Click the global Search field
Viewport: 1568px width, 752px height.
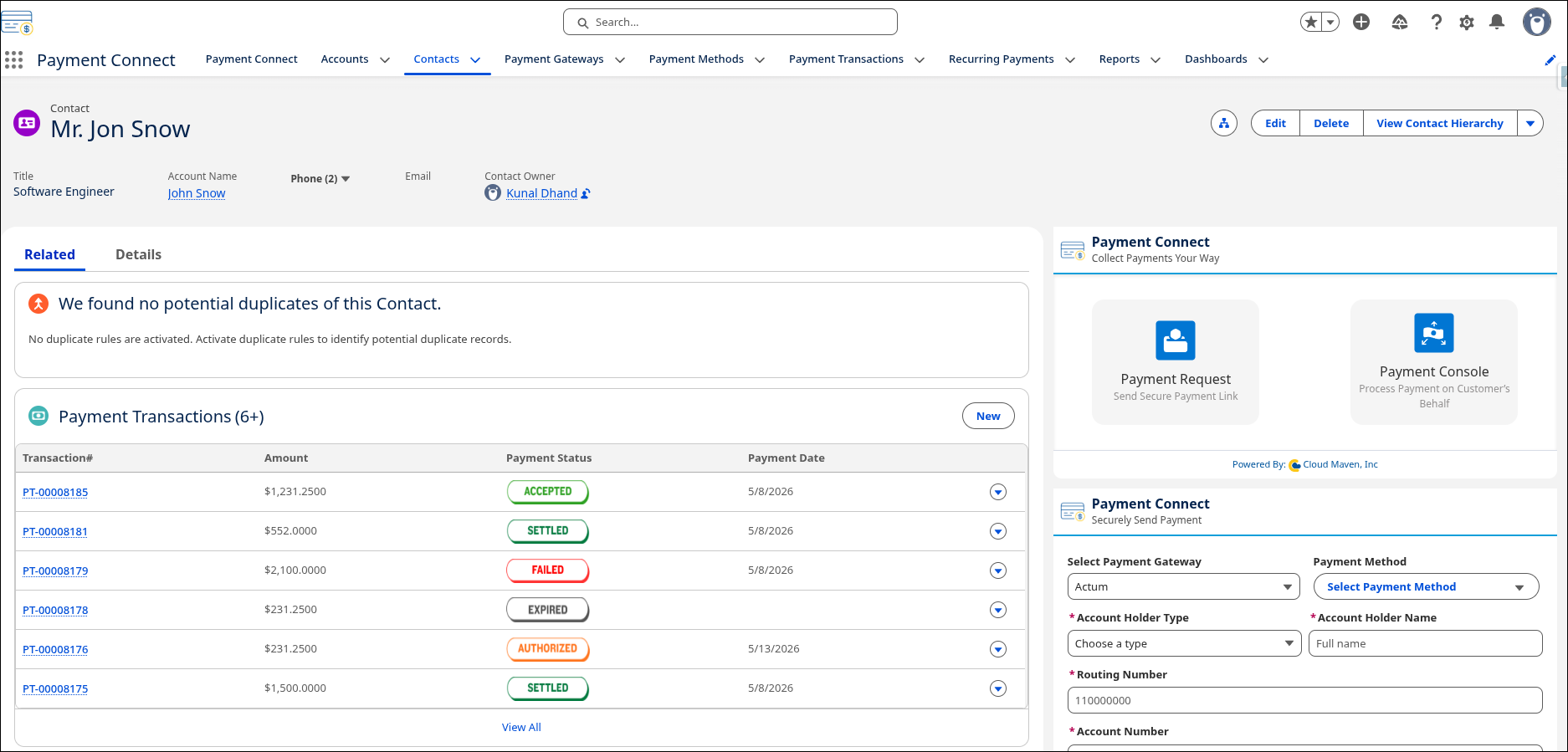point(730,23)
